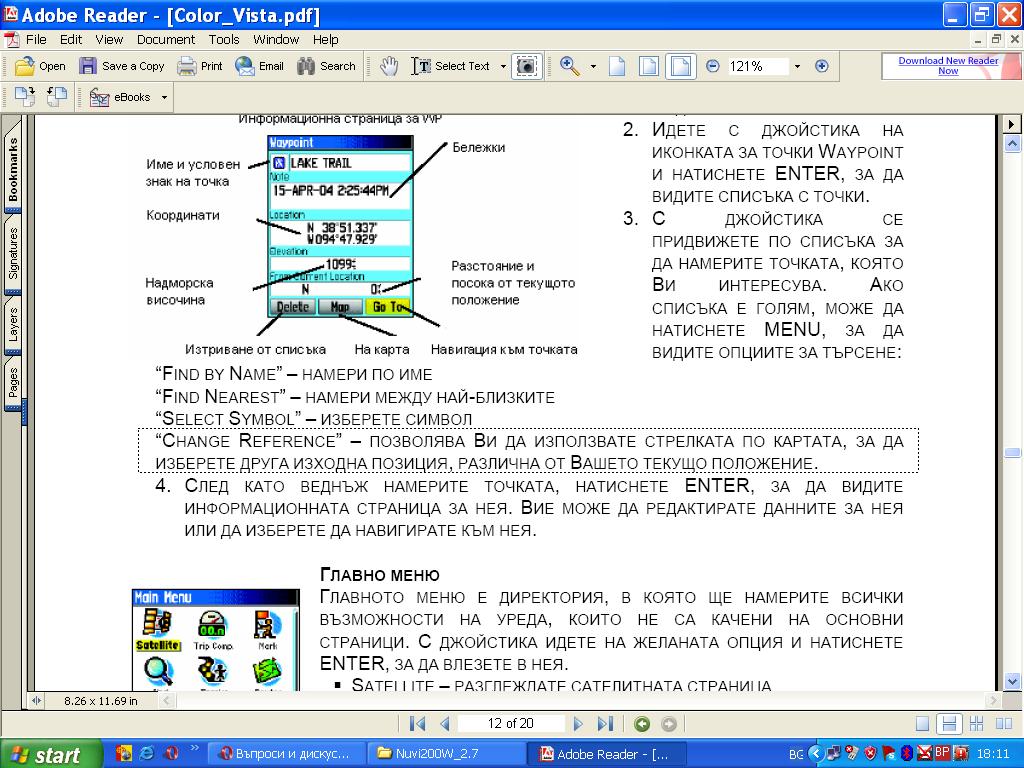Click the Previous View green arrow
1024x768 pixels.
[642, 723]
